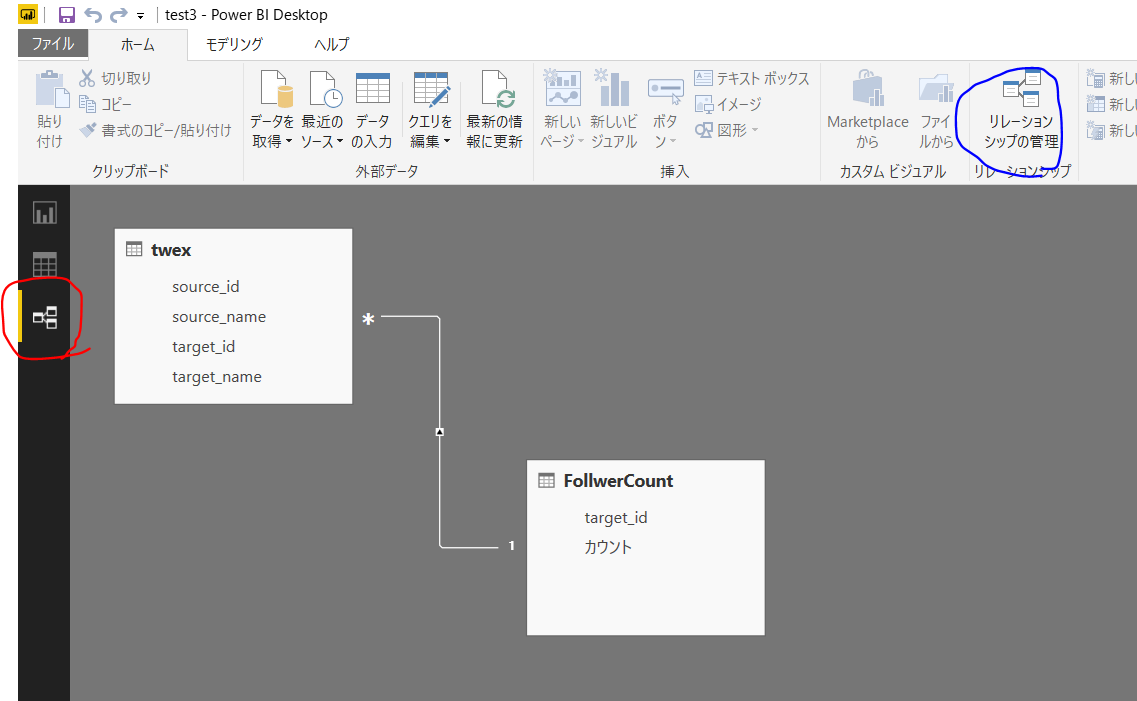Insert a テキスト ボックス text box

(751, 78)
